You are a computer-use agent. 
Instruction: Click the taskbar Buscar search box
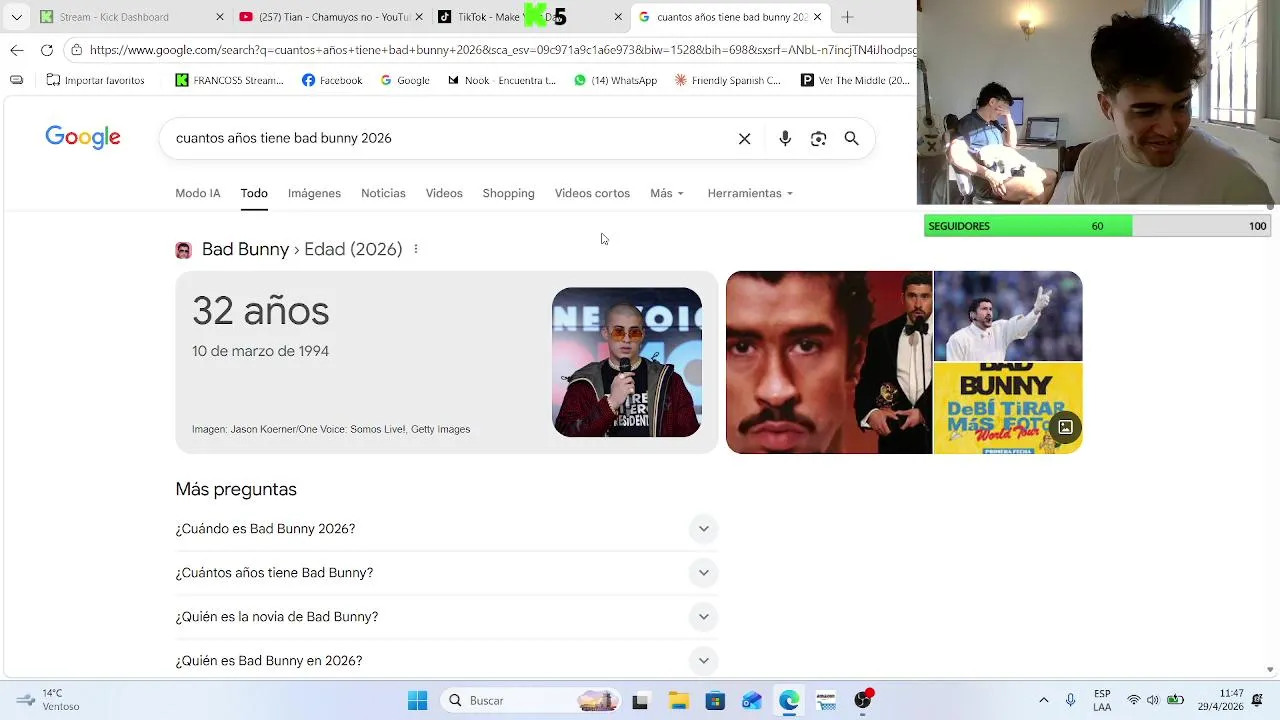[x=531, y=701]
